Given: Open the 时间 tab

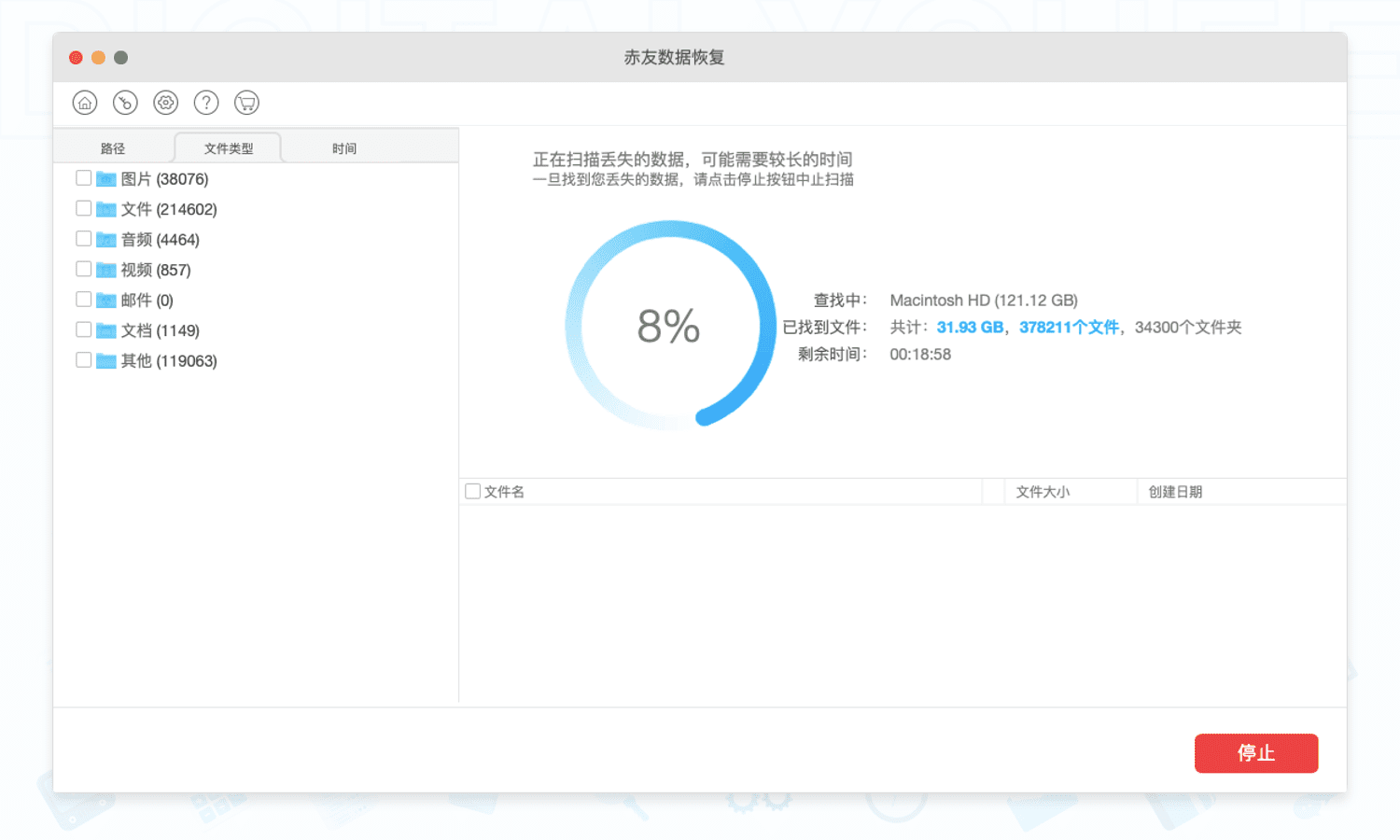Looking at the screenshot, I should point(344,147).
